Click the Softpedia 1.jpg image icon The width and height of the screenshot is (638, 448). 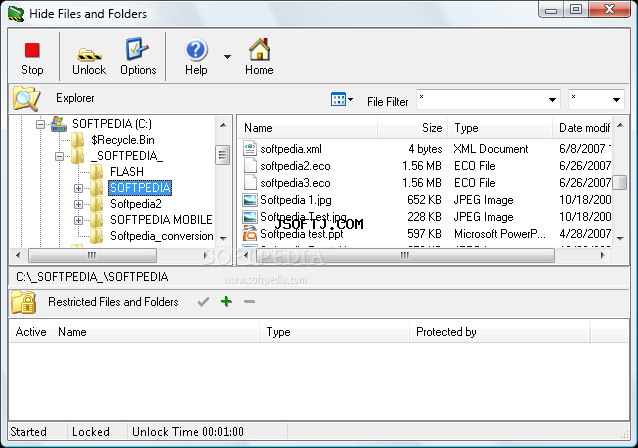pyautogui.click(x=250, y=200)
